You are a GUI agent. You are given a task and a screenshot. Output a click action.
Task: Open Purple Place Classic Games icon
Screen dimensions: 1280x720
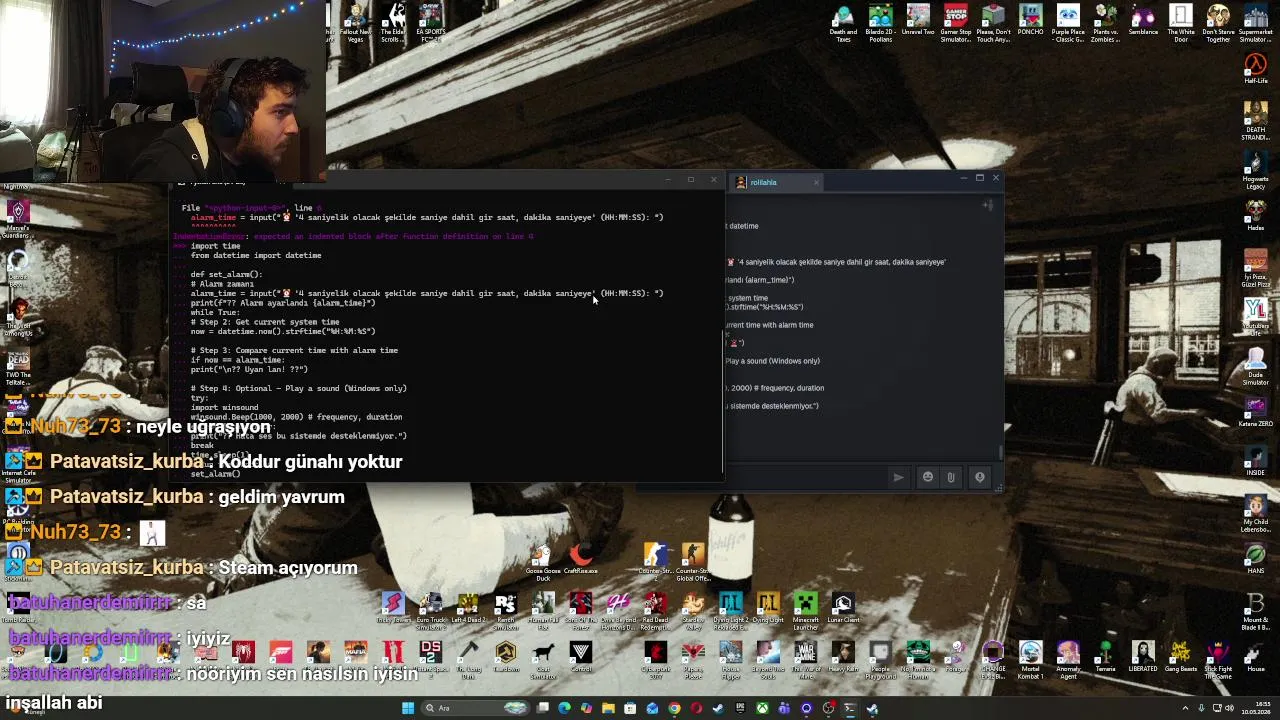(1068, 24)
